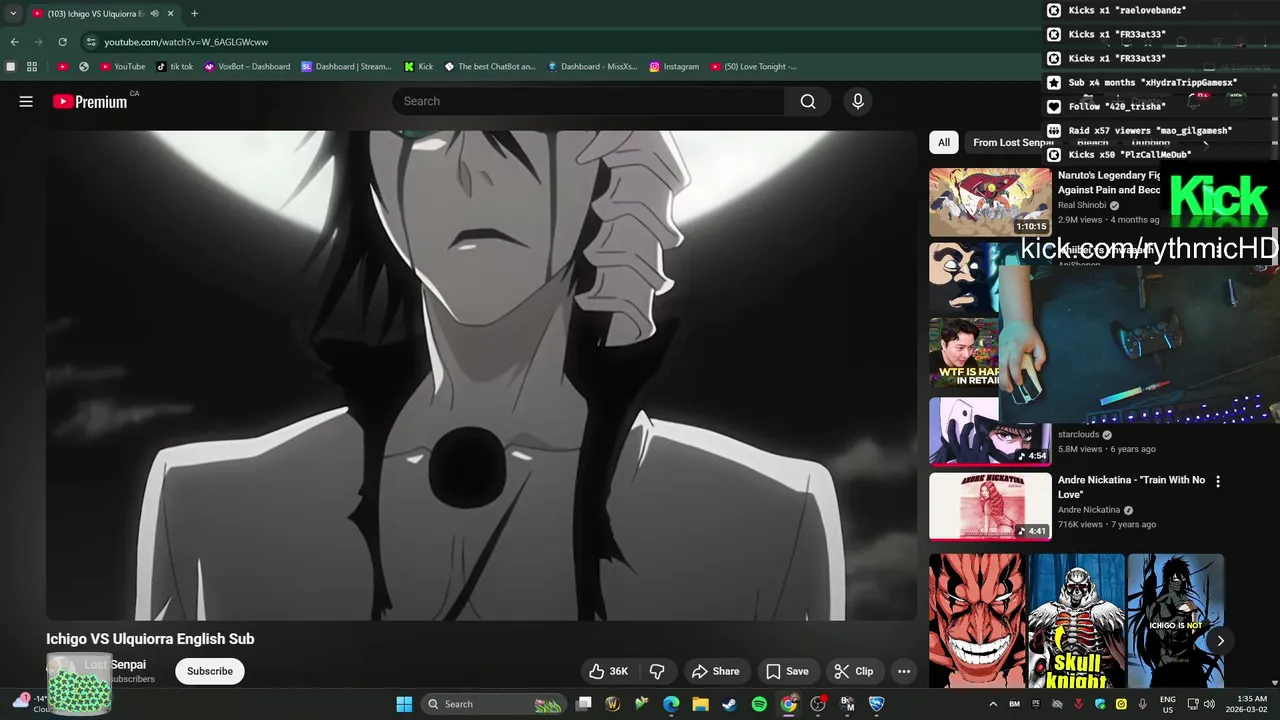Image resolution: width=1280 pixels, height=720 pixels.
Task: Open the ENG US language switcher
Action: pyautogui.click(x=1167, y=704)
